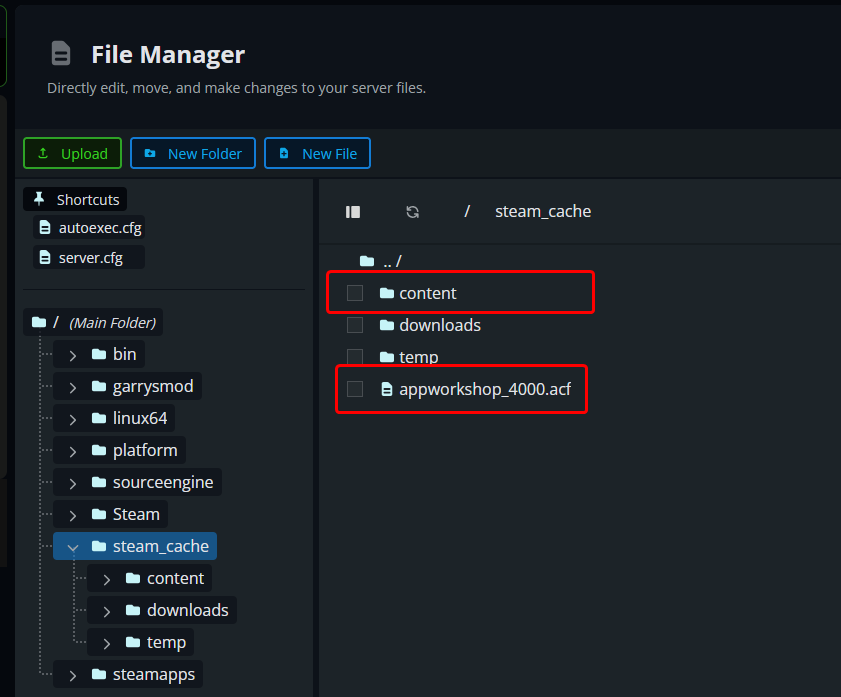The image size is (841, 697).
Task: Expand the sourceengine folder chevron
Action: (x=72, y=484)
